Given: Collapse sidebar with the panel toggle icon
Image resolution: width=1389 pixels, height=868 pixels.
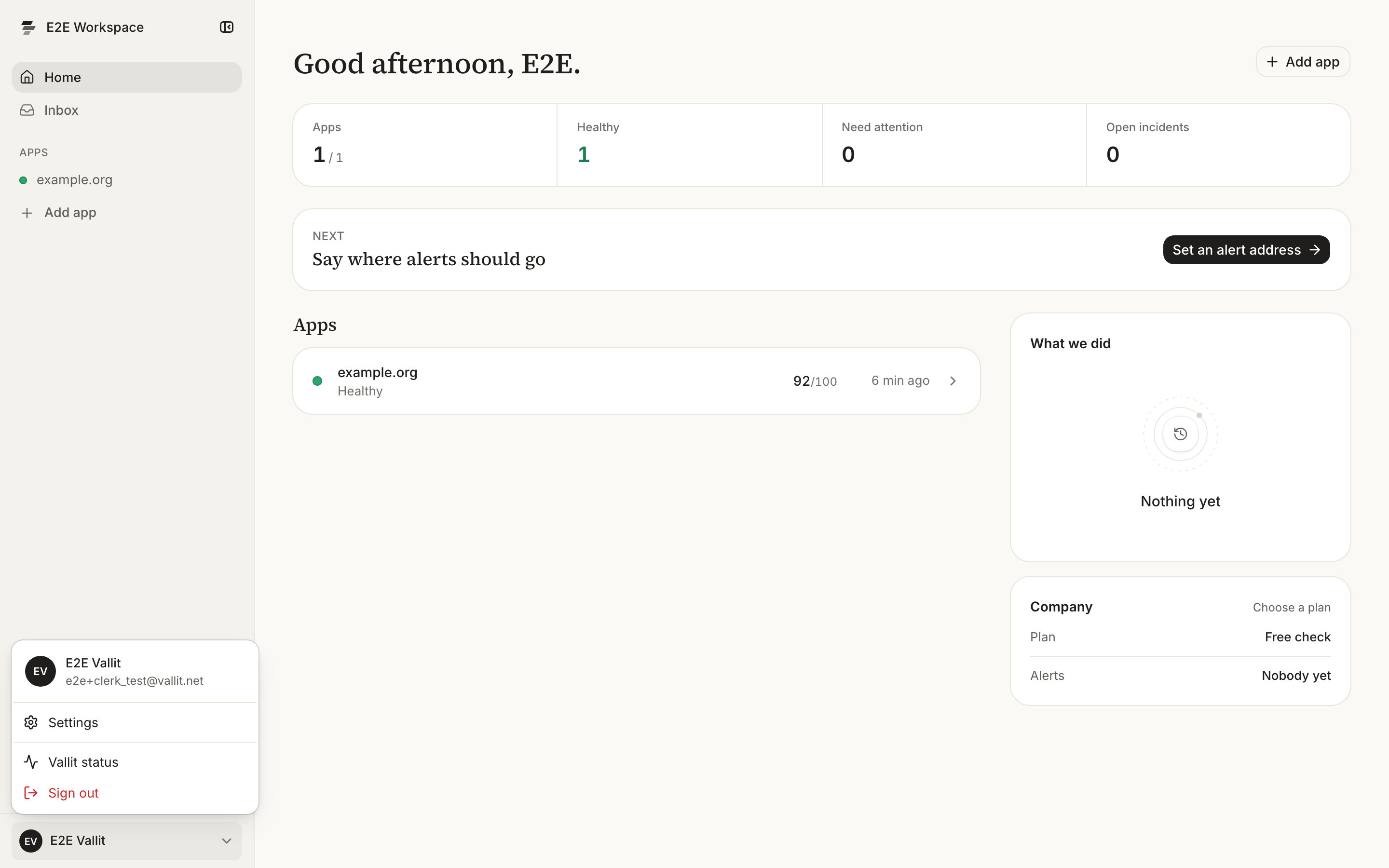Looking at the screenshot, I should click(x=226, y=27).
